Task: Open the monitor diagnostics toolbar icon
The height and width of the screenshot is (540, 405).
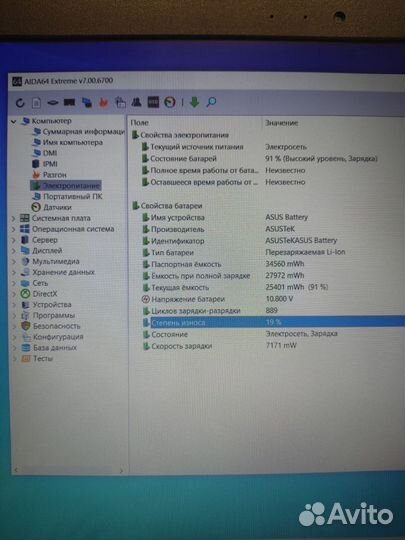Action: pyautogui.click(x=87, y=102)
